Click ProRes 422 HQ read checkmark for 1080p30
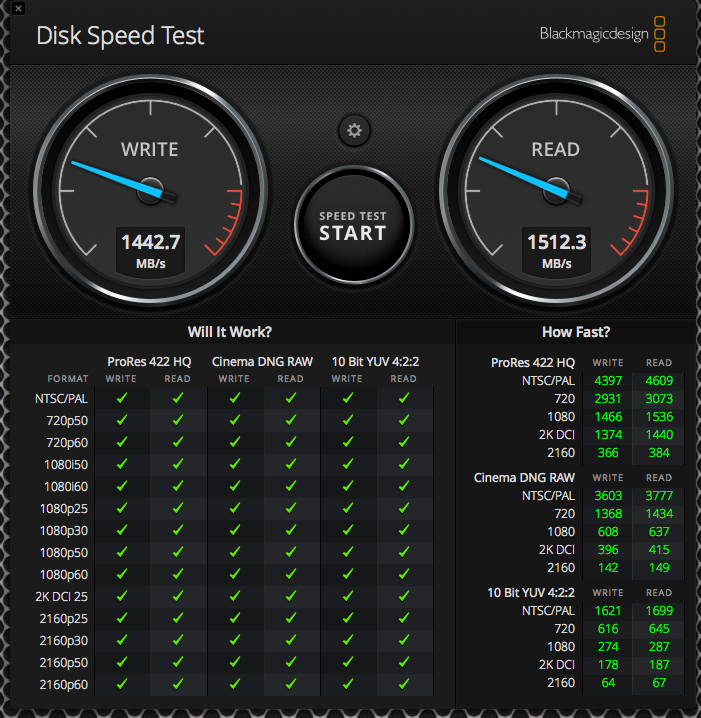Image resolution: width=701 pixels, height=718 pixels. click(x=178, y=530)
